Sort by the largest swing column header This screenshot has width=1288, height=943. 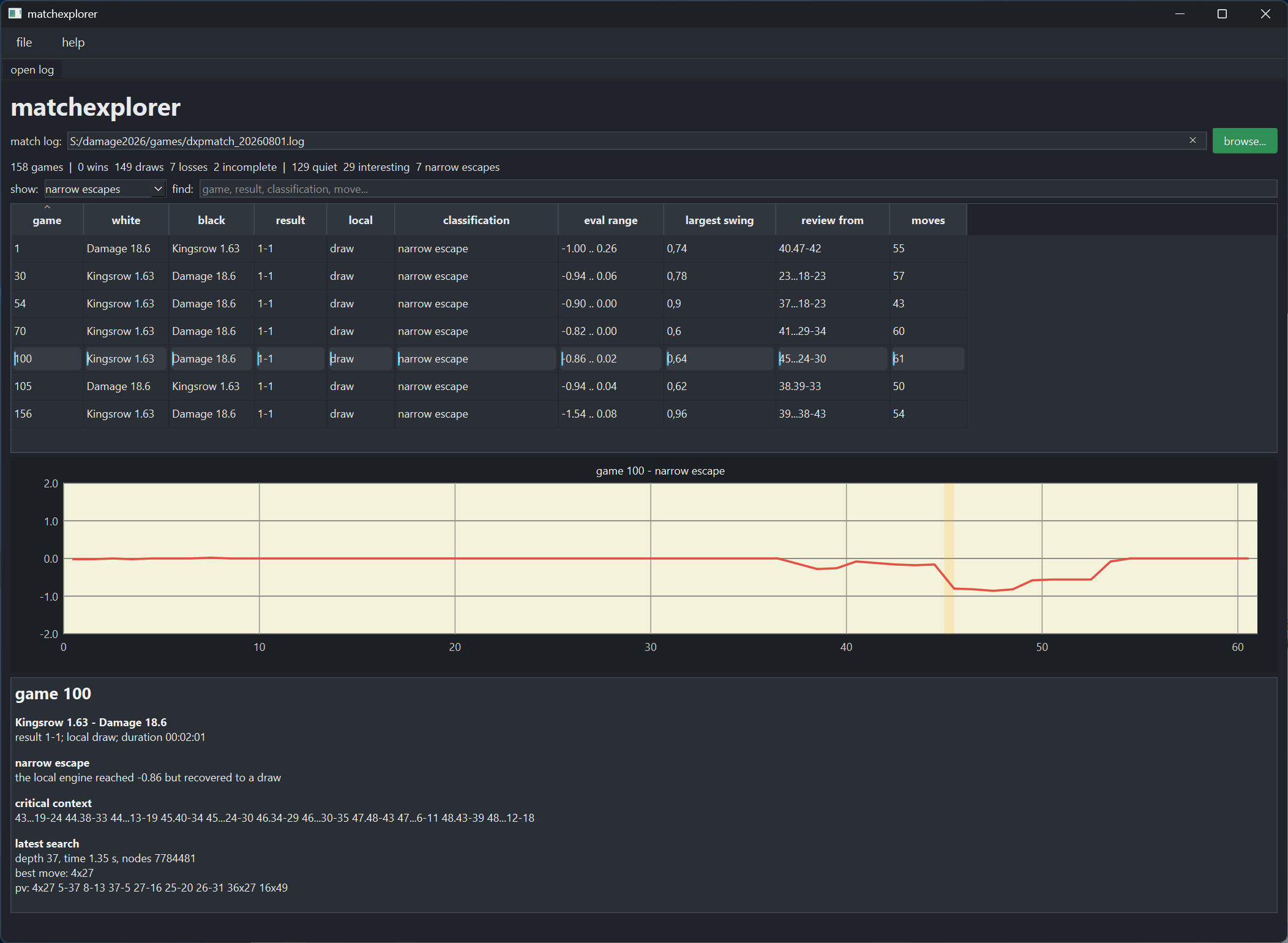coord(719,220)
